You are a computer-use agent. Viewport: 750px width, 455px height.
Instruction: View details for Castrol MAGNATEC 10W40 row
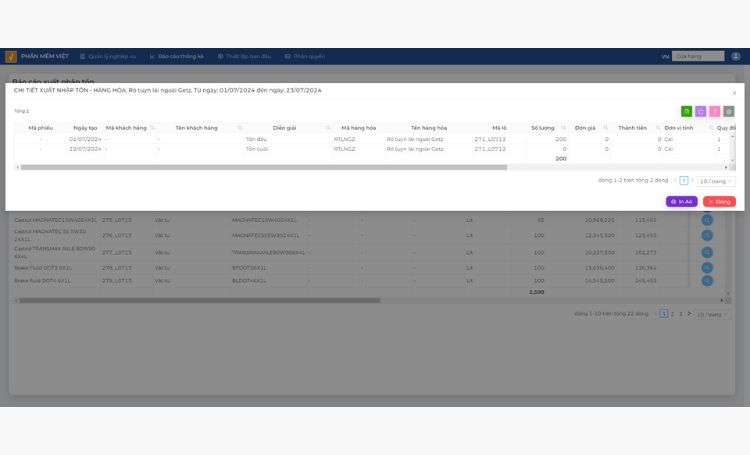tap(707, 220)
